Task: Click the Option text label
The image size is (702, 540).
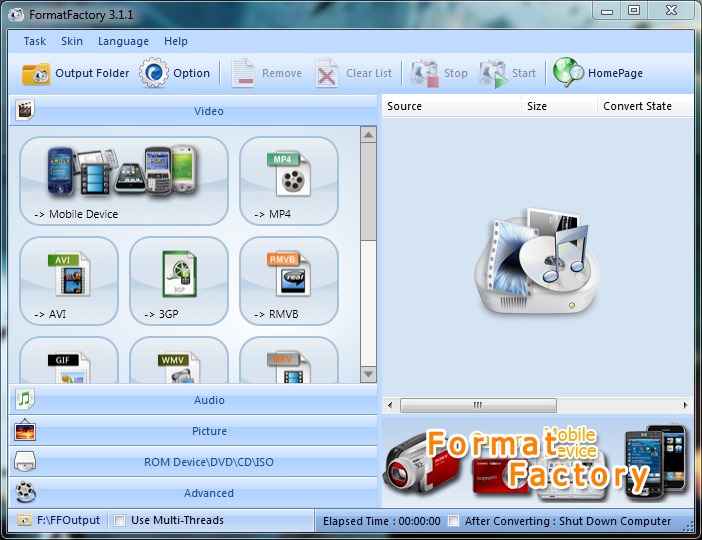Action: click(x=191, y=73)
